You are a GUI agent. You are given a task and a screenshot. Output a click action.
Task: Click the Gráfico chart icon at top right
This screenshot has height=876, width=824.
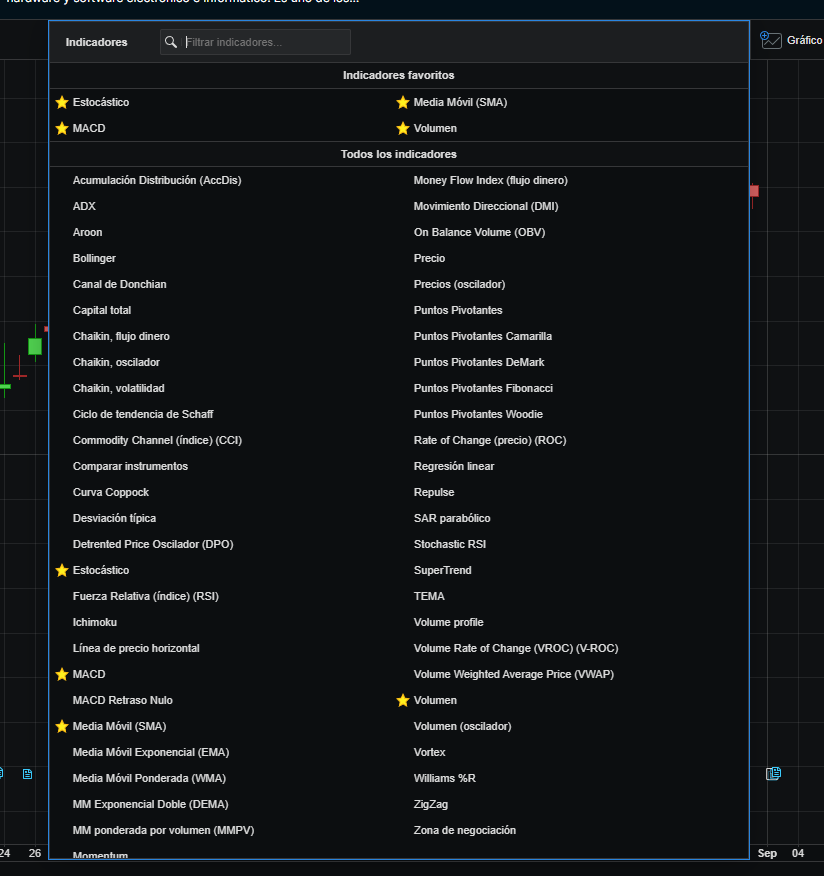coord(771,40)
